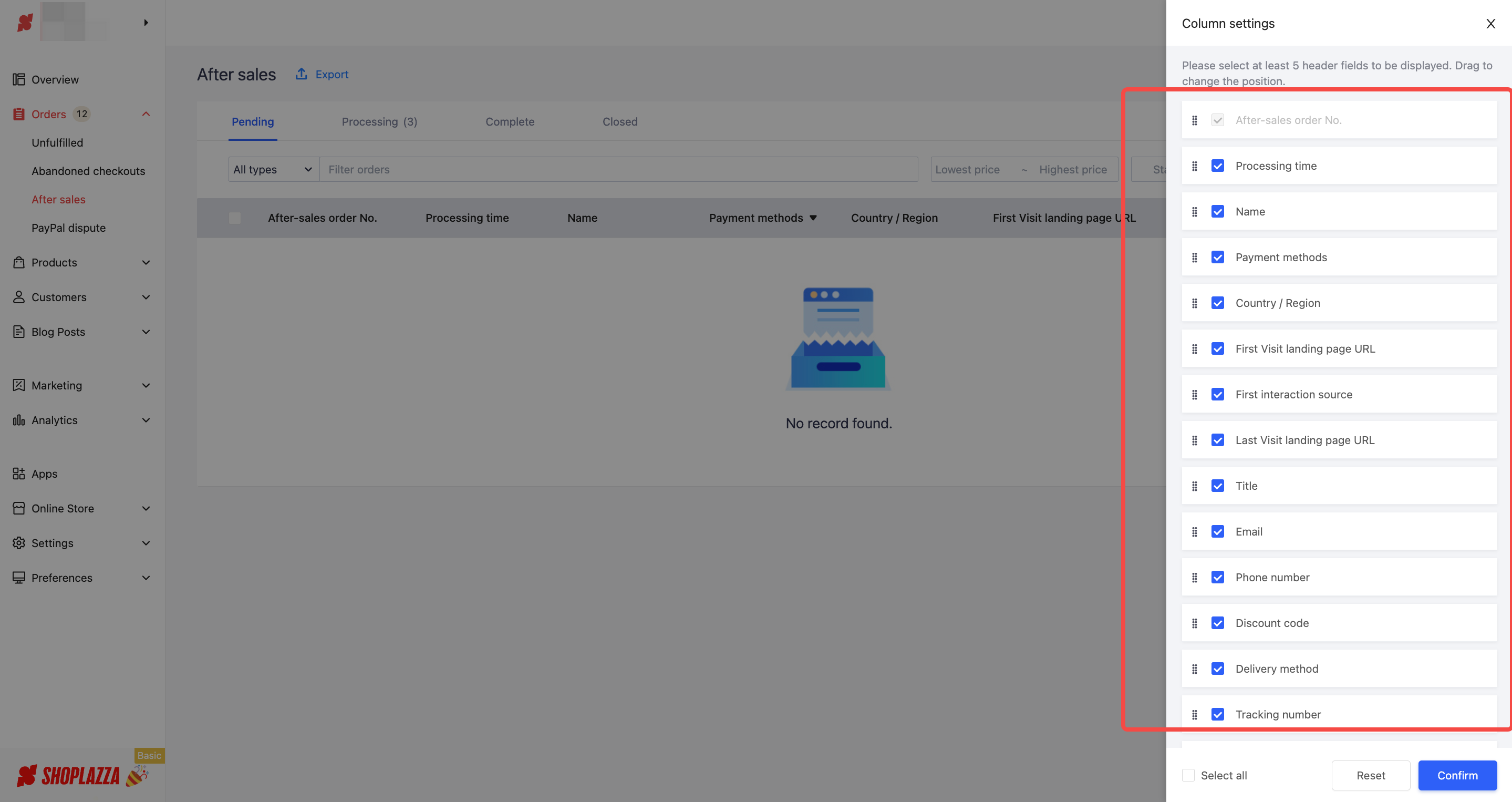Switch to the Pending tab
Screen dimensions: 1512x802
[x=253, y=121]
